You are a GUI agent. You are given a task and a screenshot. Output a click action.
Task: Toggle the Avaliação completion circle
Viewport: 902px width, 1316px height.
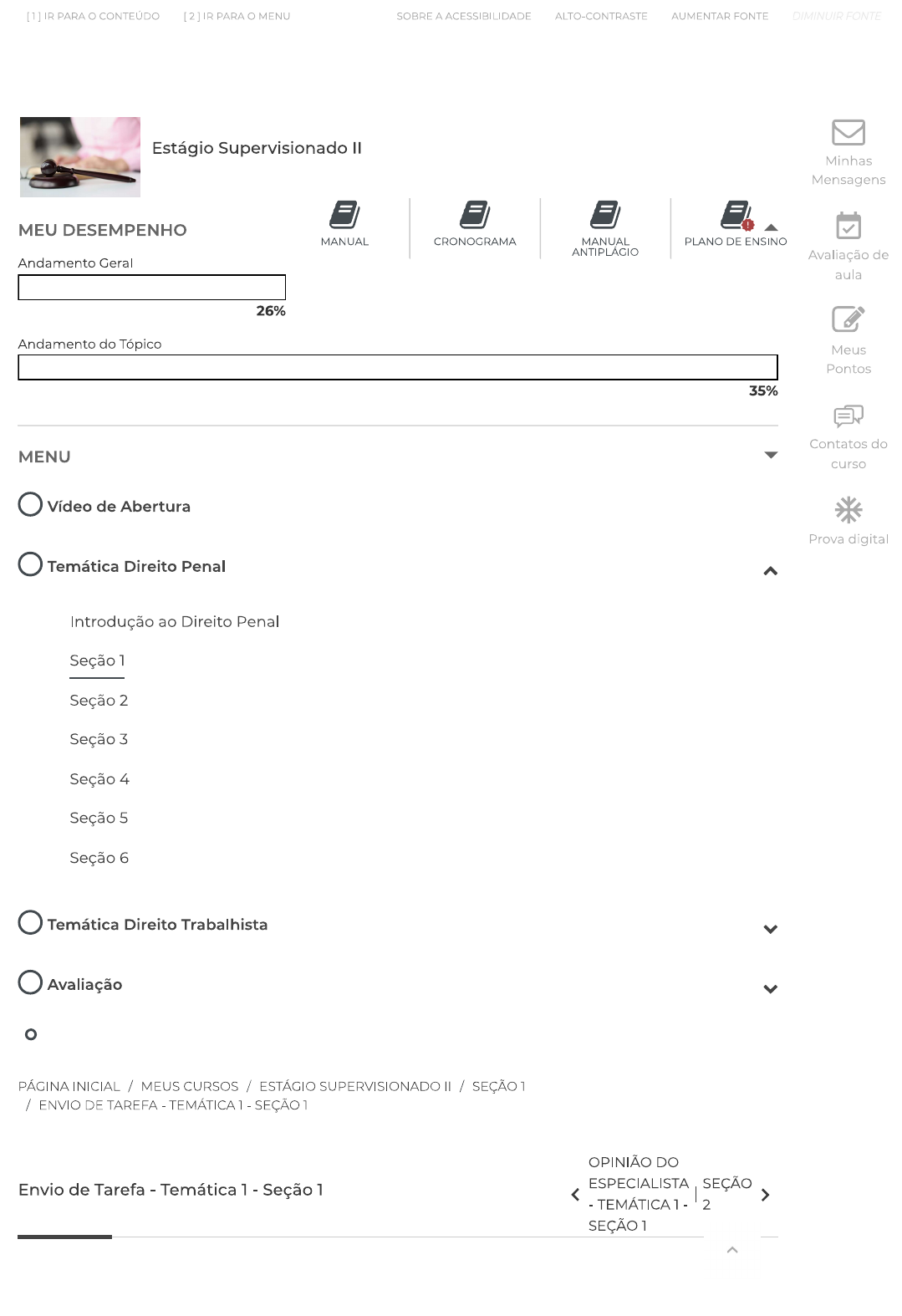30,983
